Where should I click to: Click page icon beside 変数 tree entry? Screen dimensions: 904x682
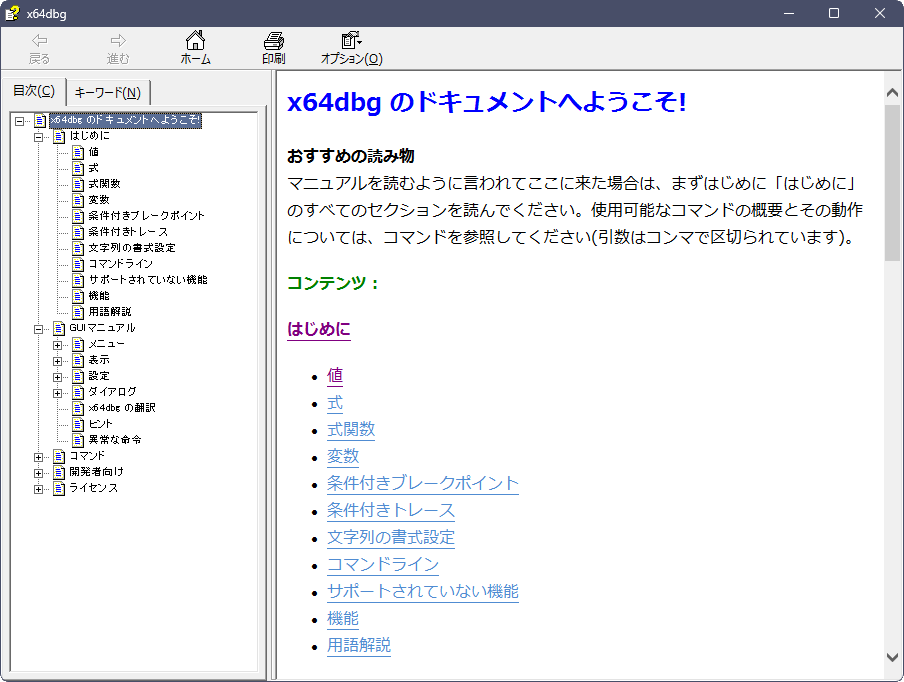click(x=78, y=200)
